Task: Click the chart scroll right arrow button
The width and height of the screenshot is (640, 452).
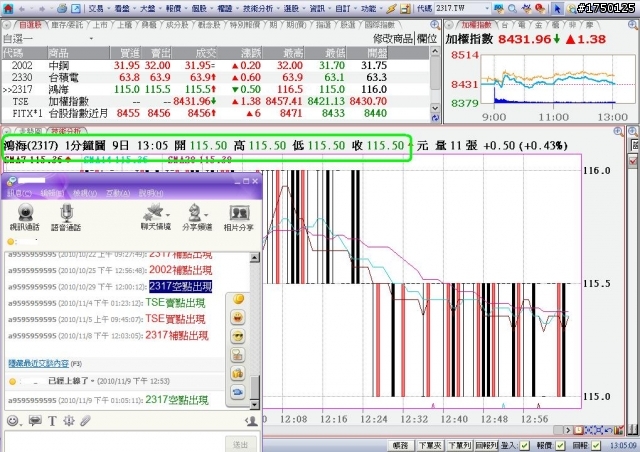Action: (568, 430)
